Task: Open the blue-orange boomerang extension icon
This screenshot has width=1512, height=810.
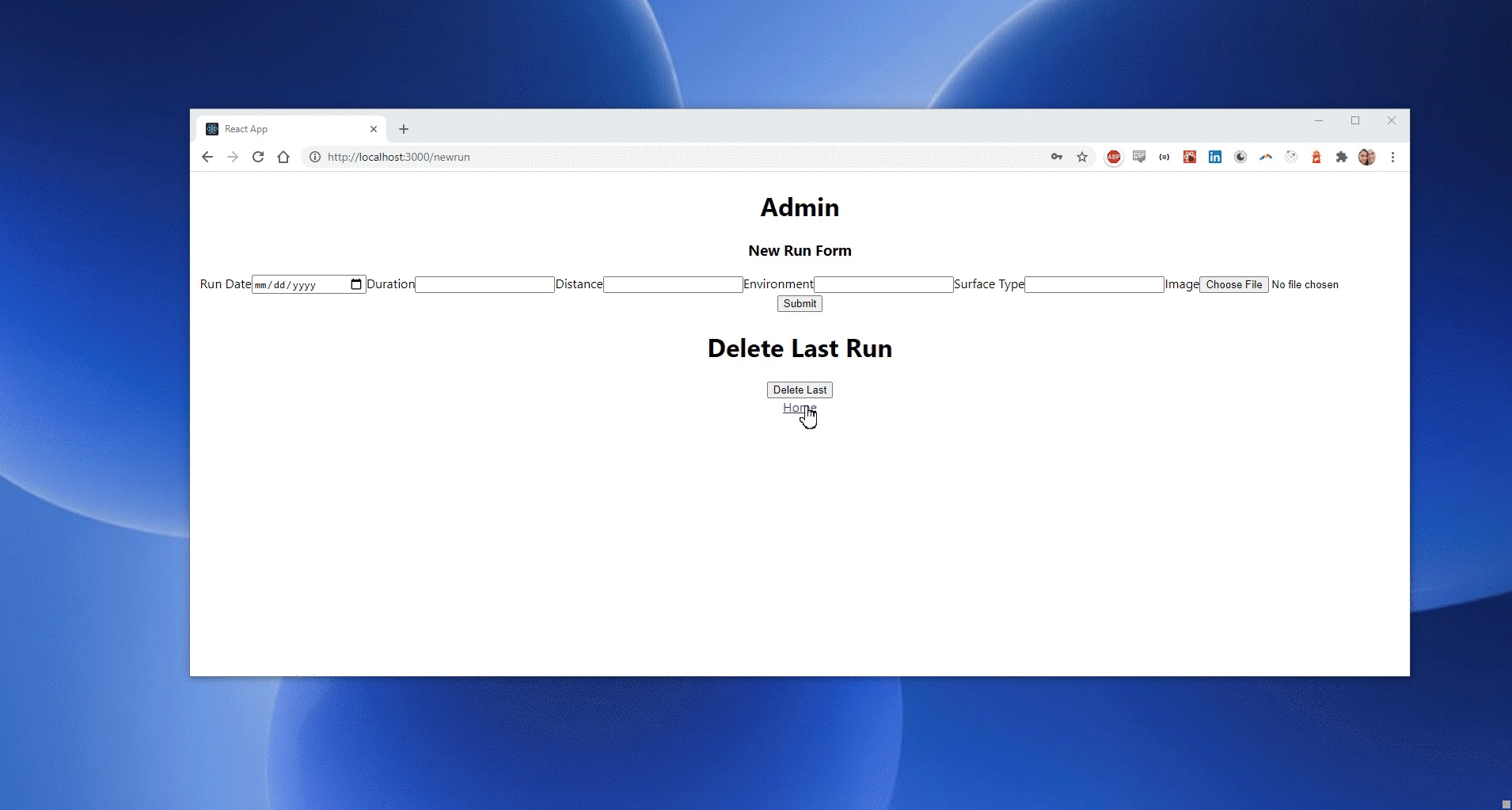Action: point(1266,157)
